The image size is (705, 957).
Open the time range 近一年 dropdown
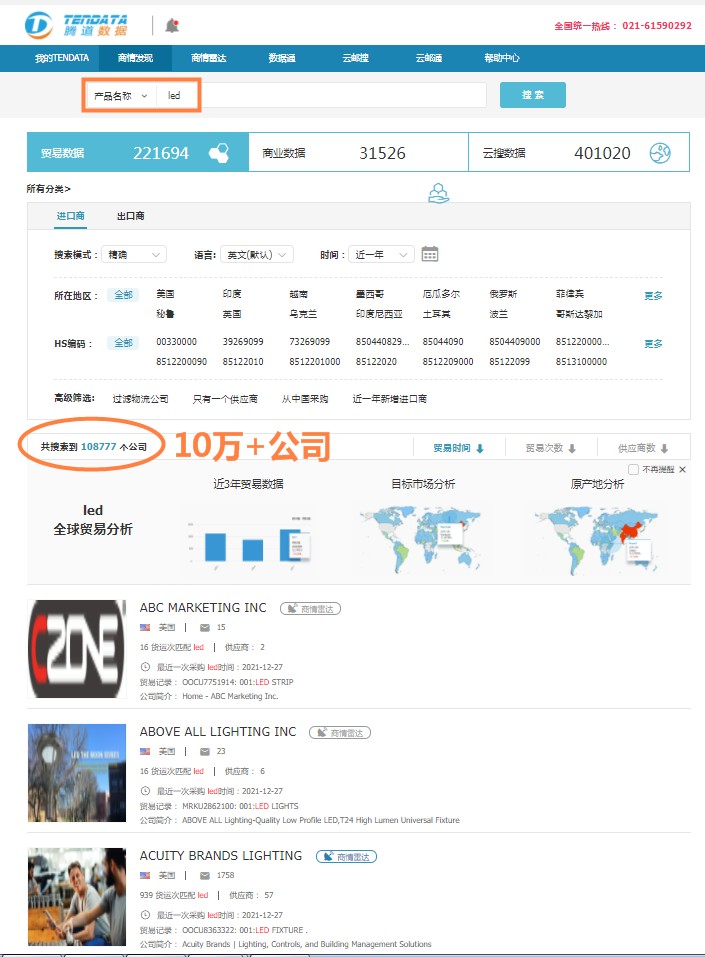381,255
